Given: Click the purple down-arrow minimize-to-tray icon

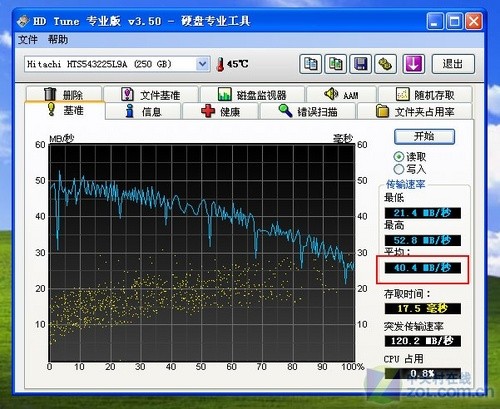Looking at the screenshot, I should point(414,64).
